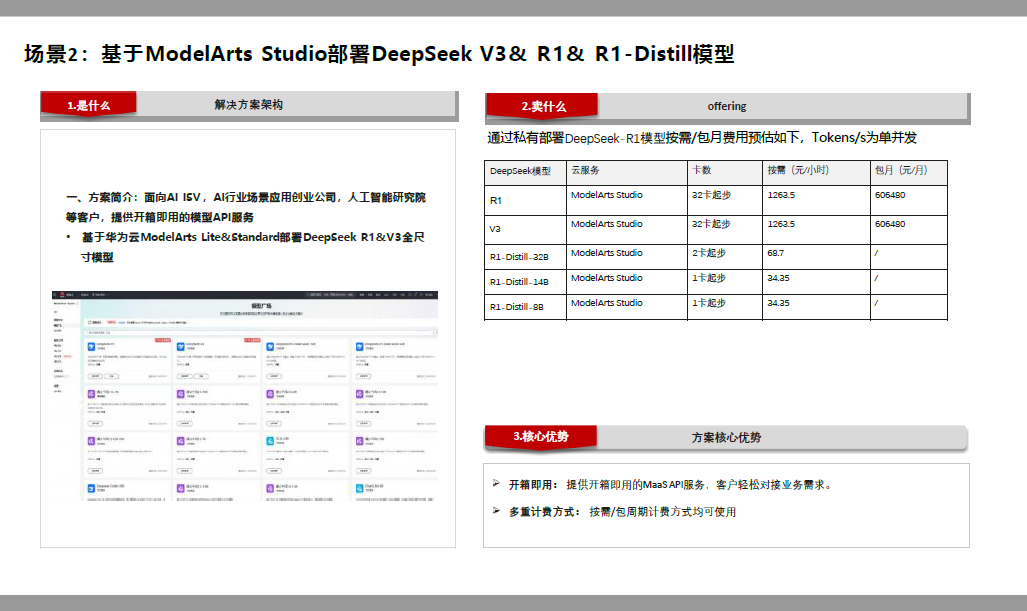Select the red '3.核心优势' section tab
Viewport: 1027px width, 611px height.
[x=540, y=437]
